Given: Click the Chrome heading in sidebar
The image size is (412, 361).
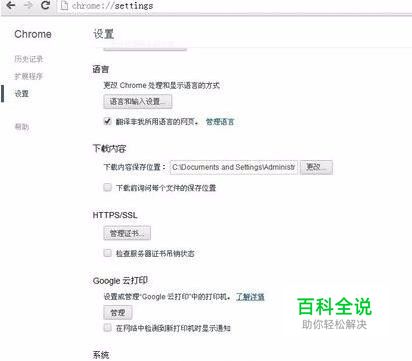Looking at the screenshot, I should tap(33, 34).
